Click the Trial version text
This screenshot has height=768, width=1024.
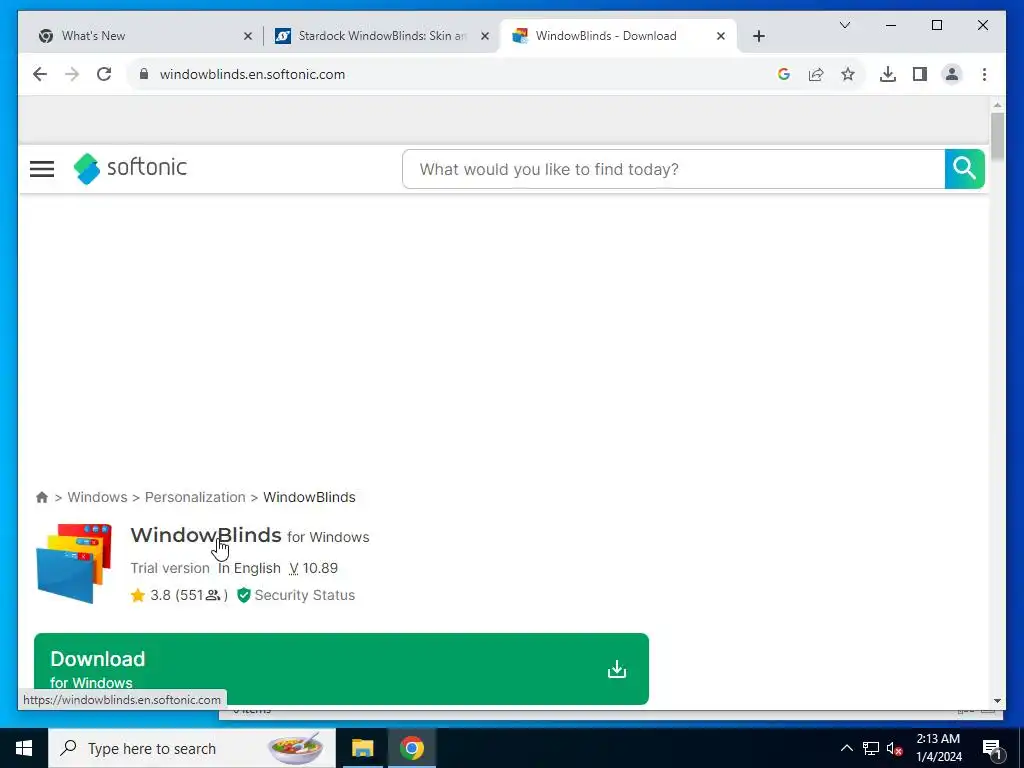pos(170,568)
